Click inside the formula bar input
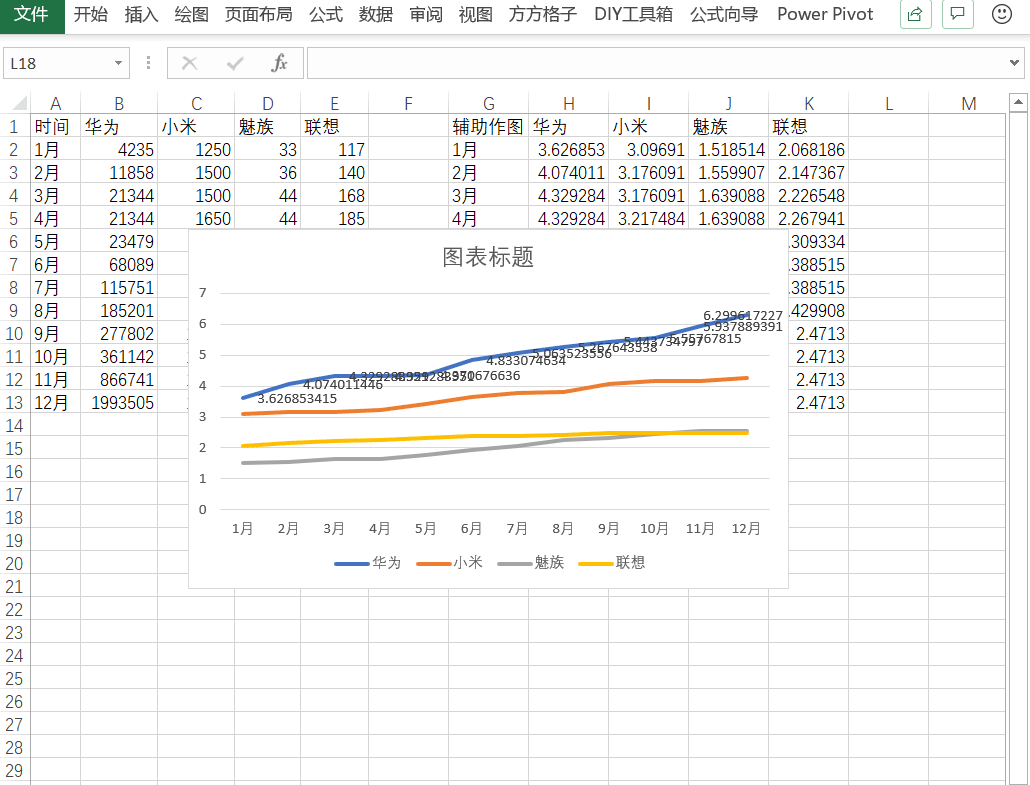The image size is (1030, 785). pyautogui.click(x=657, y=63)
